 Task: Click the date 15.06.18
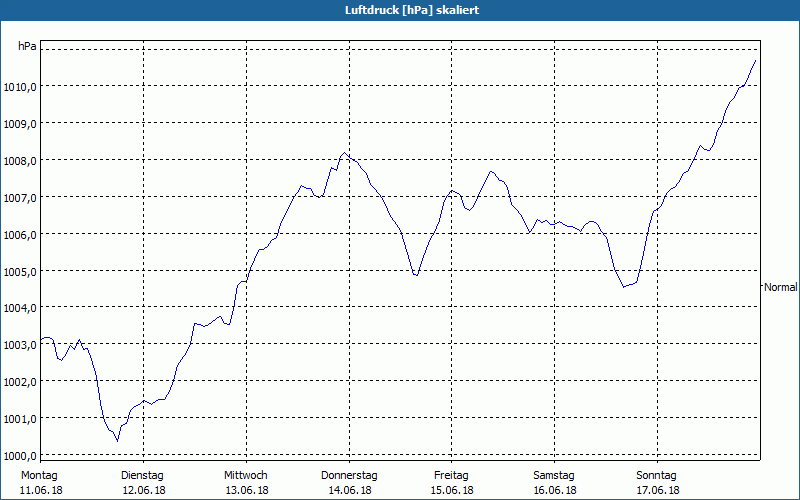453,490
